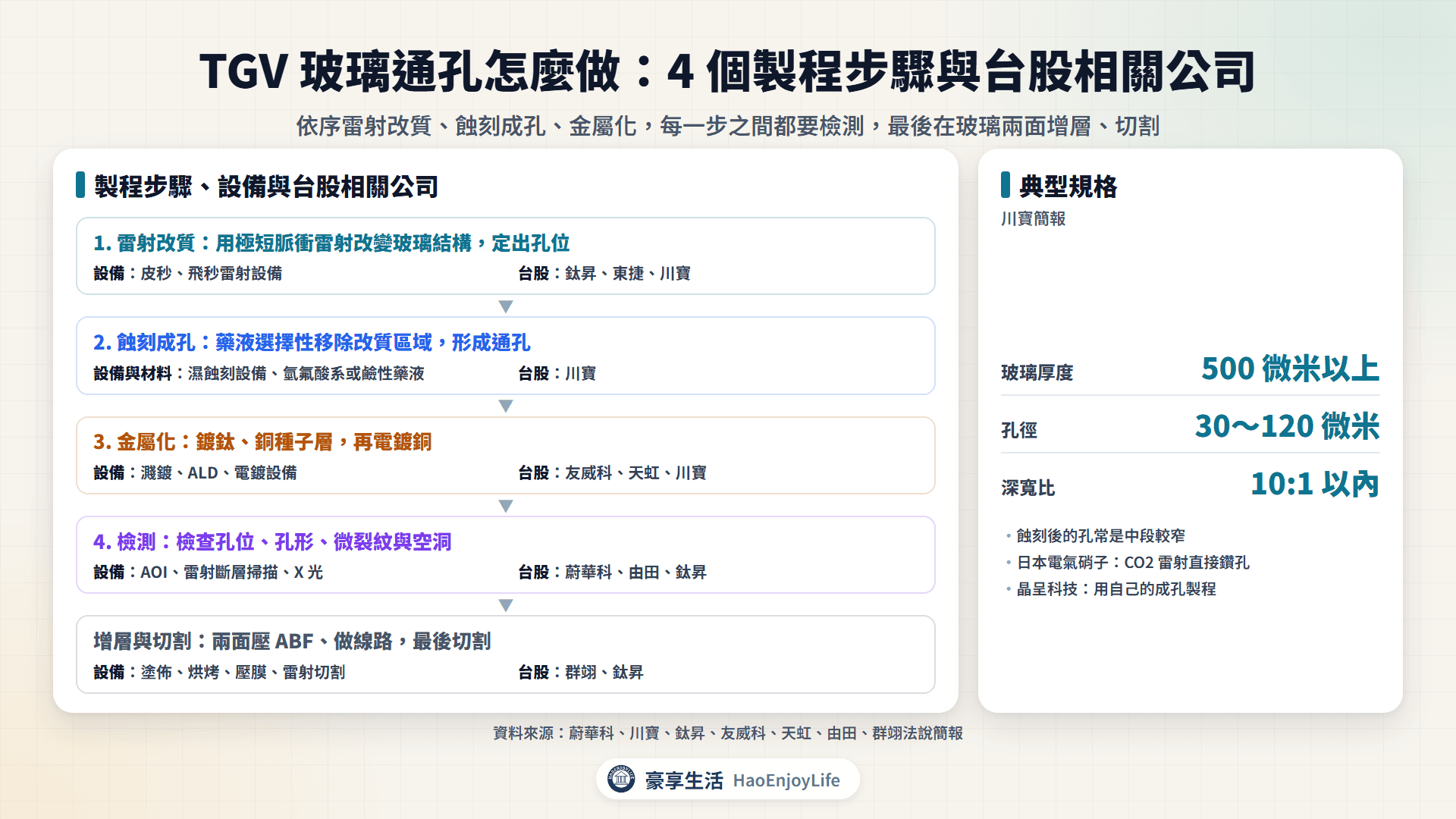Screen dimensions: 1456x819
Task: Click the subtitle line beginning 依序雷射改質
Action: coord(727,126)
